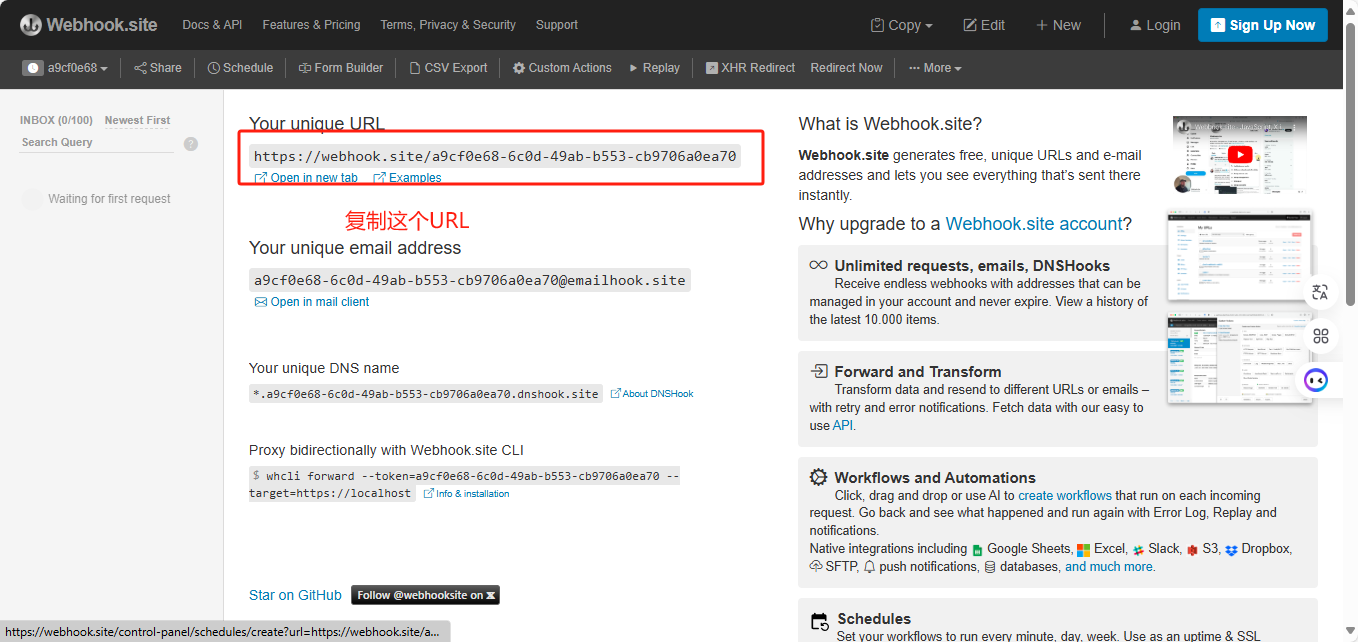This screenshot has height=642, width=1358.
Task: Expand the a9cf0e68 URL history dropdown
Action: pos(66,68)
